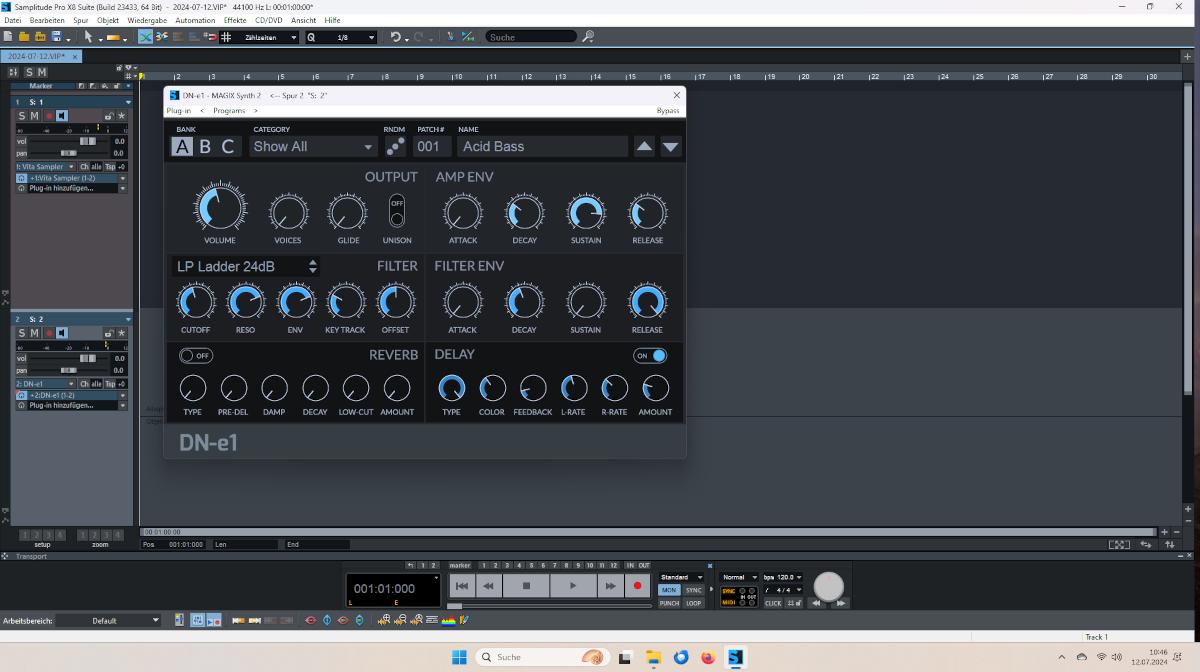The height and width of the screenshot is (672, 1200).
Task: Click the grid icon next to Zählzeiten
Action: click(x=226, y=37)
